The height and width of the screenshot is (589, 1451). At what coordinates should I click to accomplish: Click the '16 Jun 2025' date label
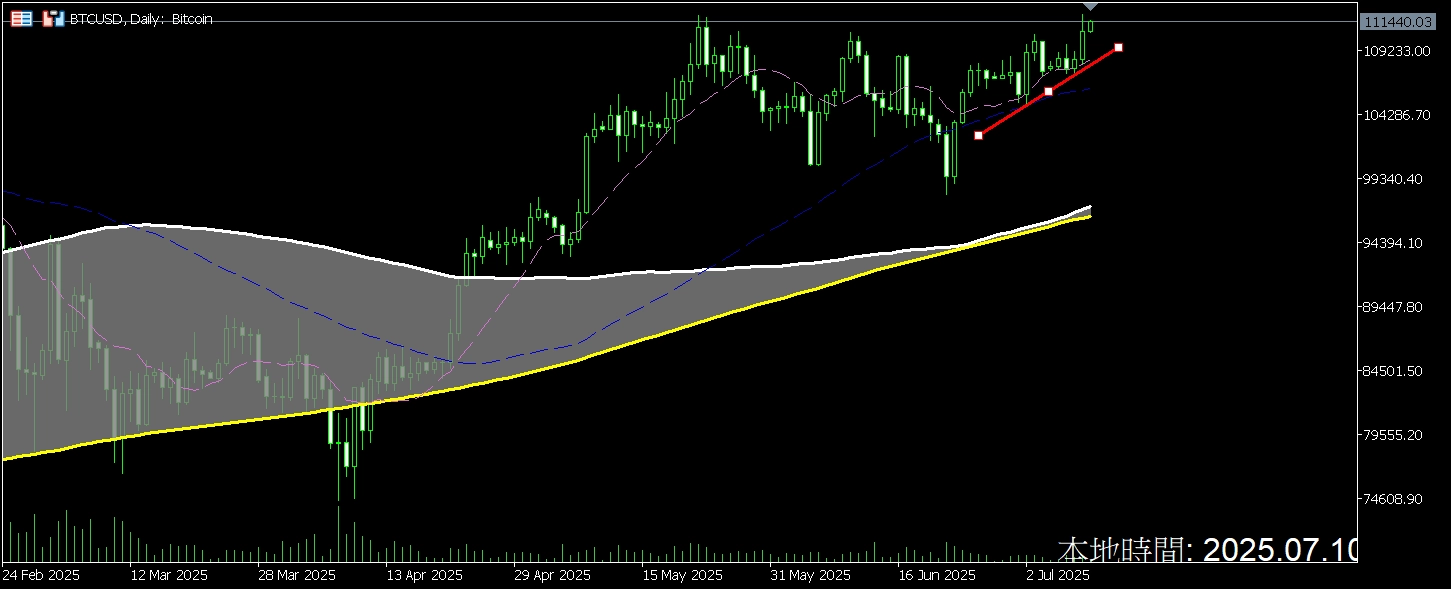click(938, 576)
